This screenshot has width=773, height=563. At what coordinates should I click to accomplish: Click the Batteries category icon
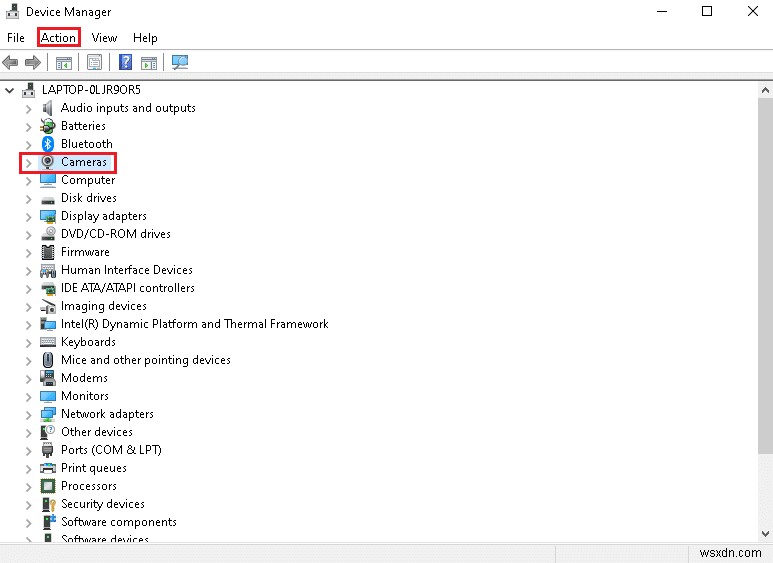click(48, 126)
